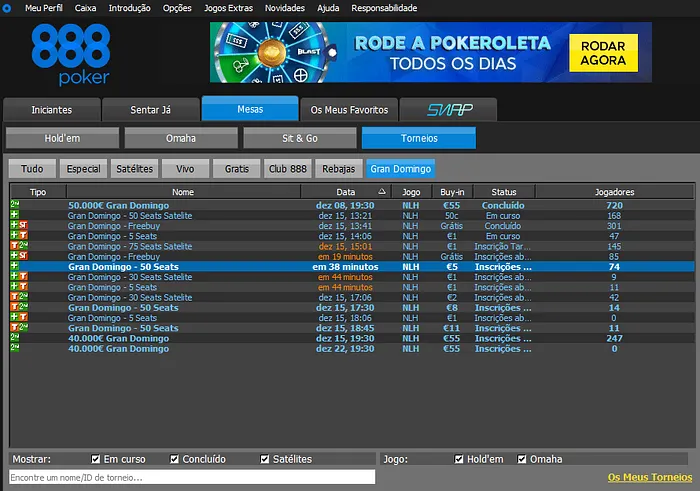Uncheck the Hold'em game checkbox
The height and width of the screenshot is (491, 700).
tap(458, 459)
